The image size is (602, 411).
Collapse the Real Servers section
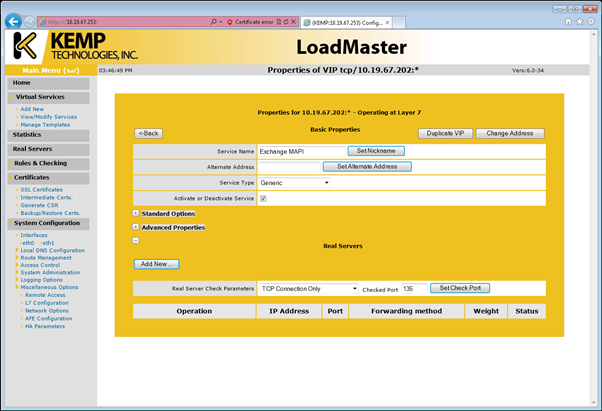pos(136,241)
